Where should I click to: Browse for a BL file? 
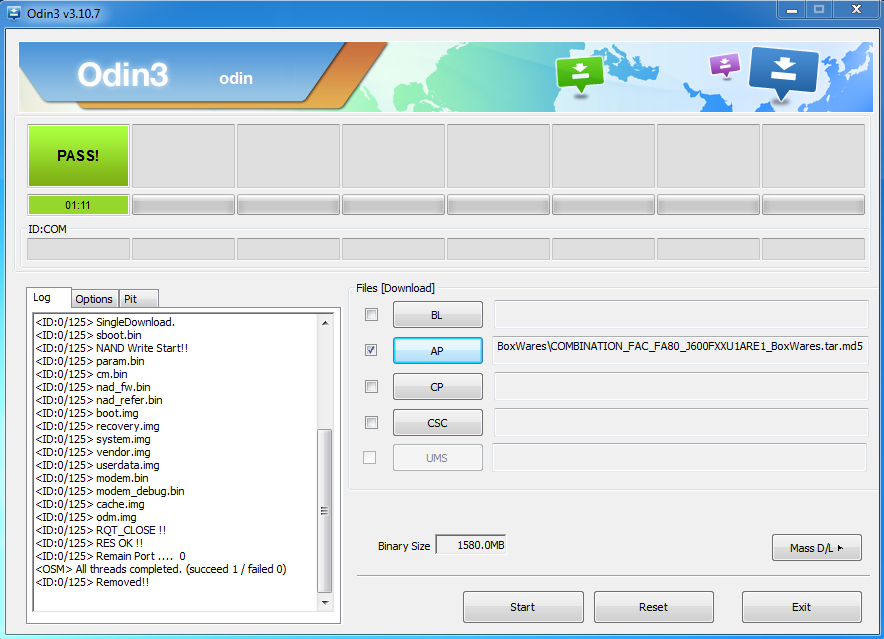coord(437,315)
